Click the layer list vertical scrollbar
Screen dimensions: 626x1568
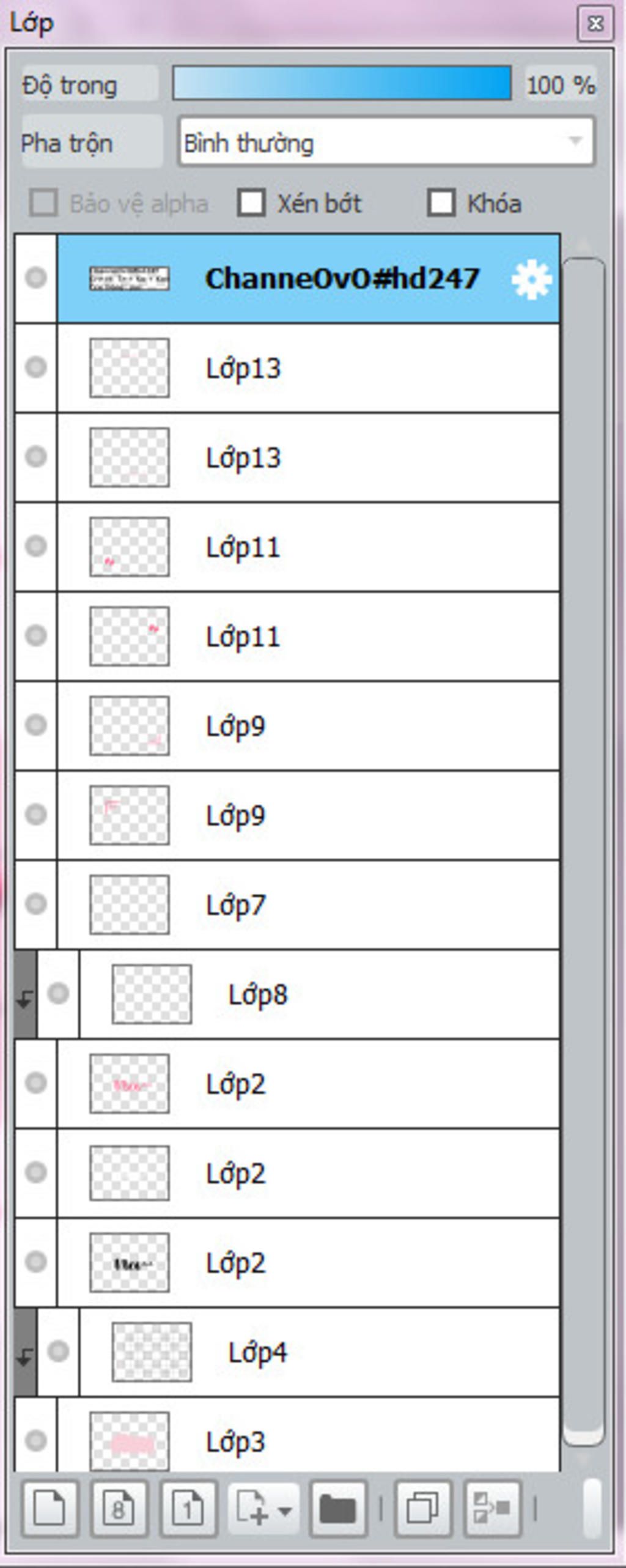pos(583,852)
